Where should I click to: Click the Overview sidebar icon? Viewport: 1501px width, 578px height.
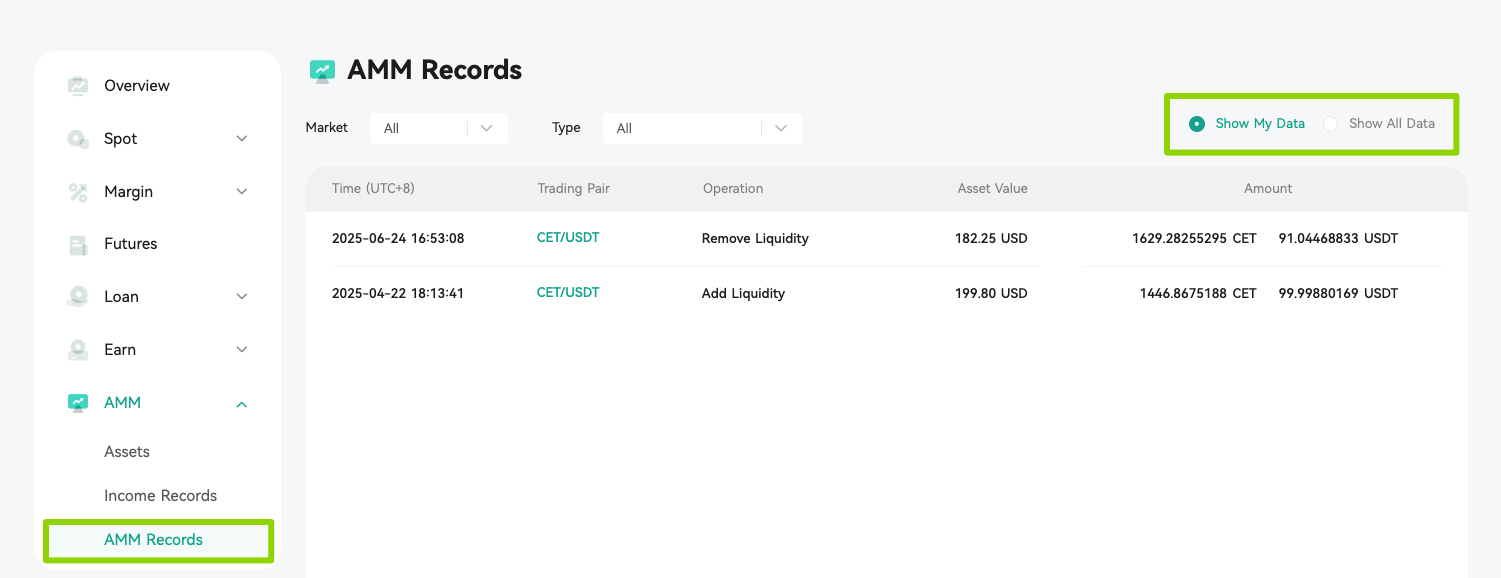78,86
